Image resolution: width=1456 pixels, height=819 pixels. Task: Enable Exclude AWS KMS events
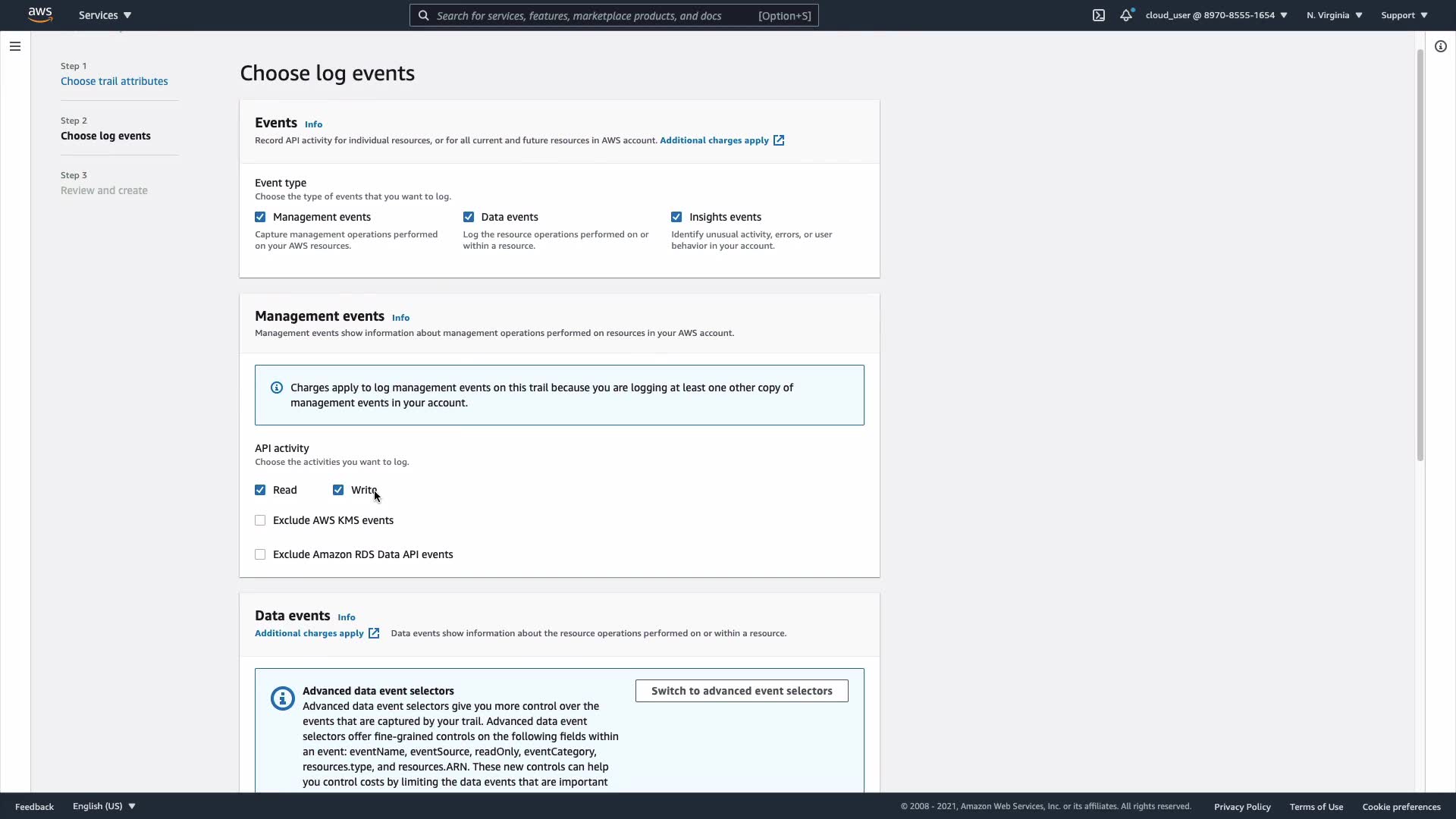[x=260, y=520]
